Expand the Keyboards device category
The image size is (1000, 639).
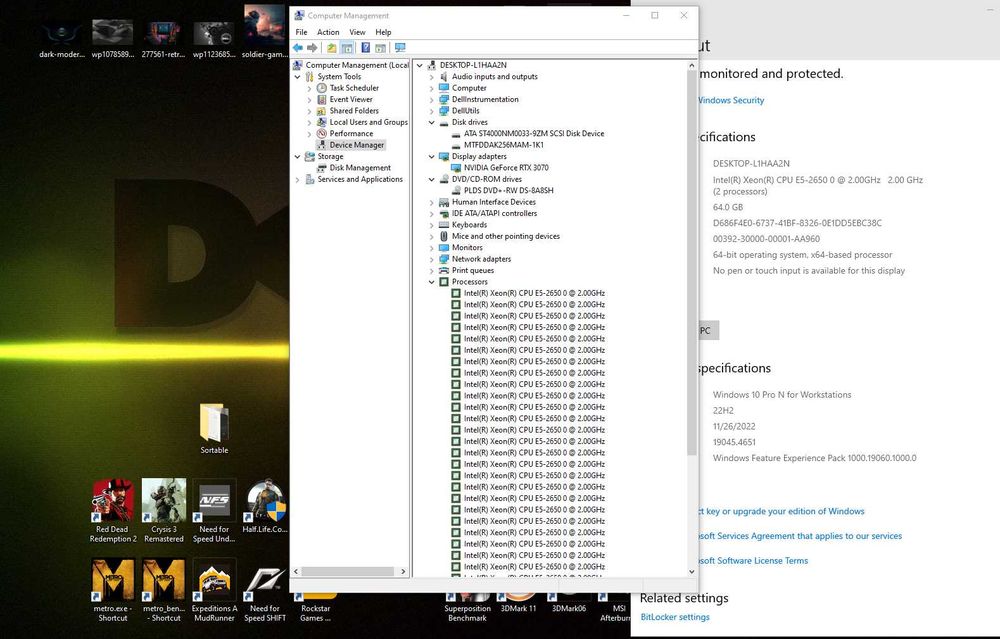point(432,225)
